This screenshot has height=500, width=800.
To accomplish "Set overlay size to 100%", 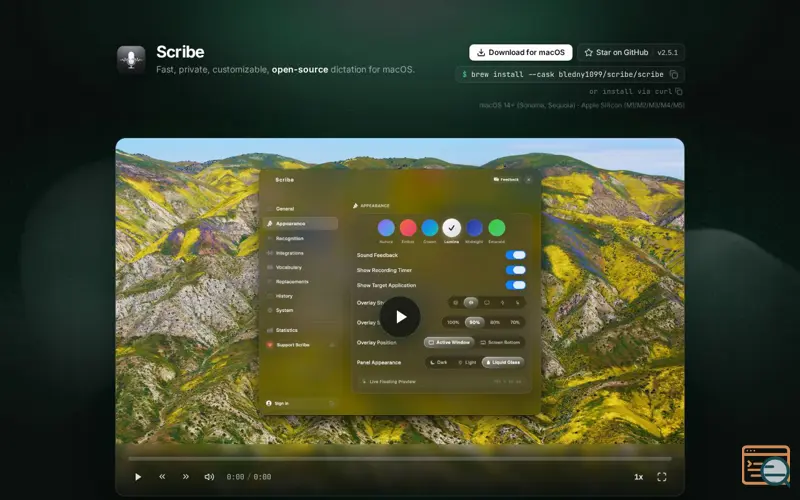I will pyautogui.click(x=453, y=322).
